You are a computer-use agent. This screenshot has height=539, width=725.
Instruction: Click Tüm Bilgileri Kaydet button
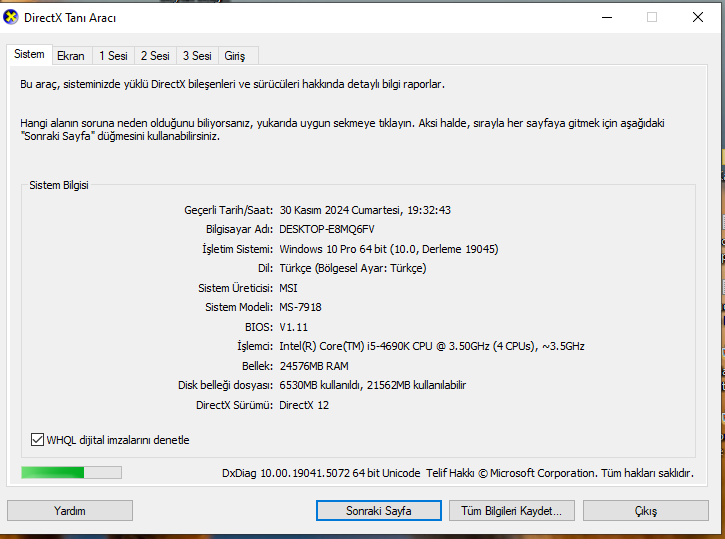(x=511, y=511)
